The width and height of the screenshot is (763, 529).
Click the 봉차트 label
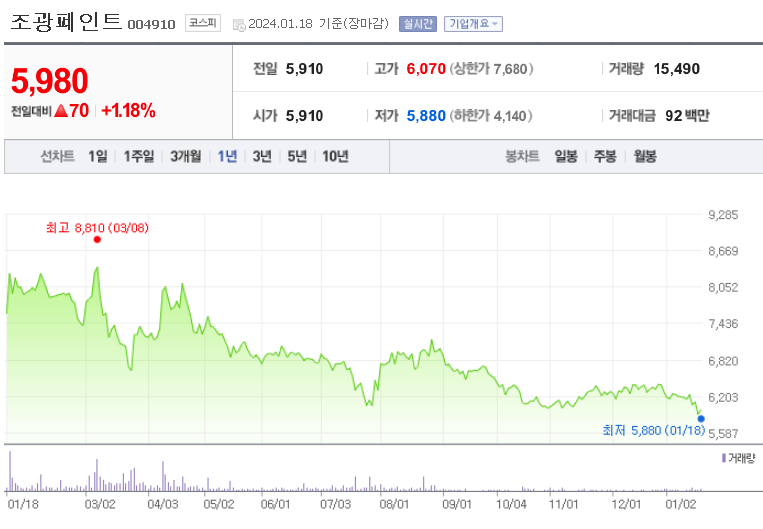(523, 156)
